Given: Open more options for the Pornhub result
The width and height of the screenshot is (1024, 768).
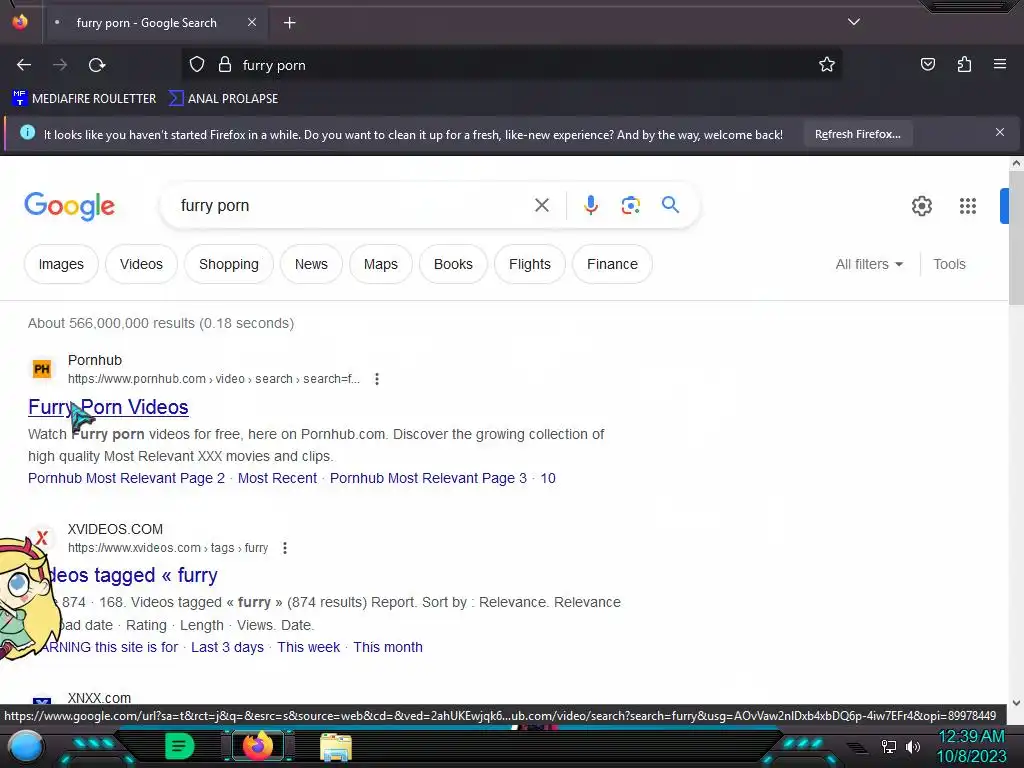Looking at the screenshot, I should (x=377, y=379).
